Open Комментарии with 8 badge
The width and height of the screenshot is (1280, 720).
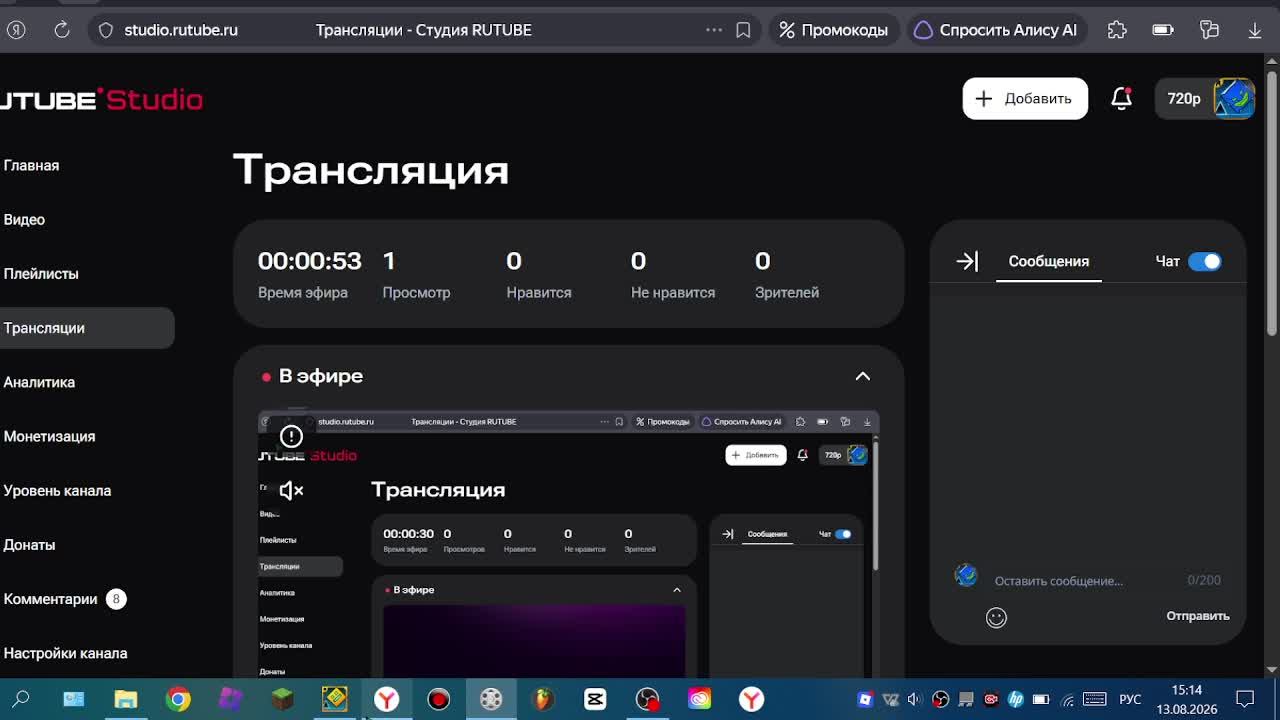pyautogui.click(x=63, y=599)
